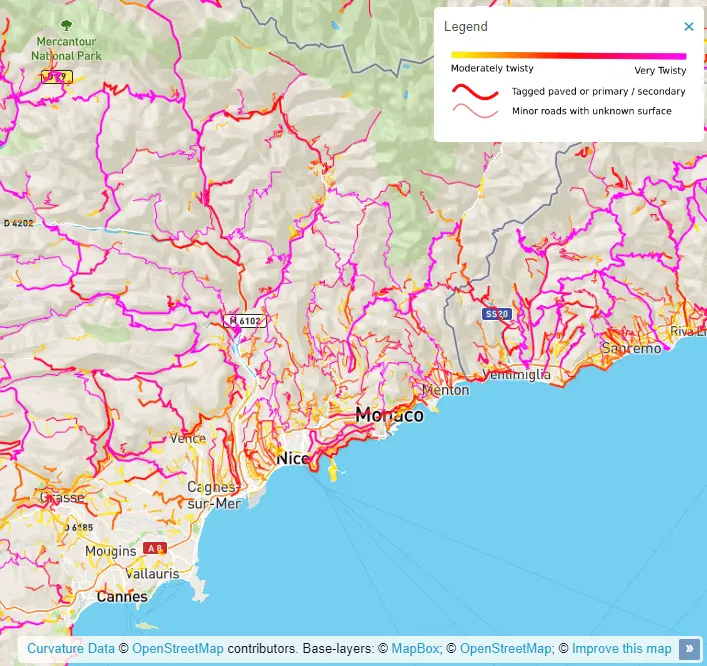
Task: Click the M 6102 road shield
Action: 245,321
